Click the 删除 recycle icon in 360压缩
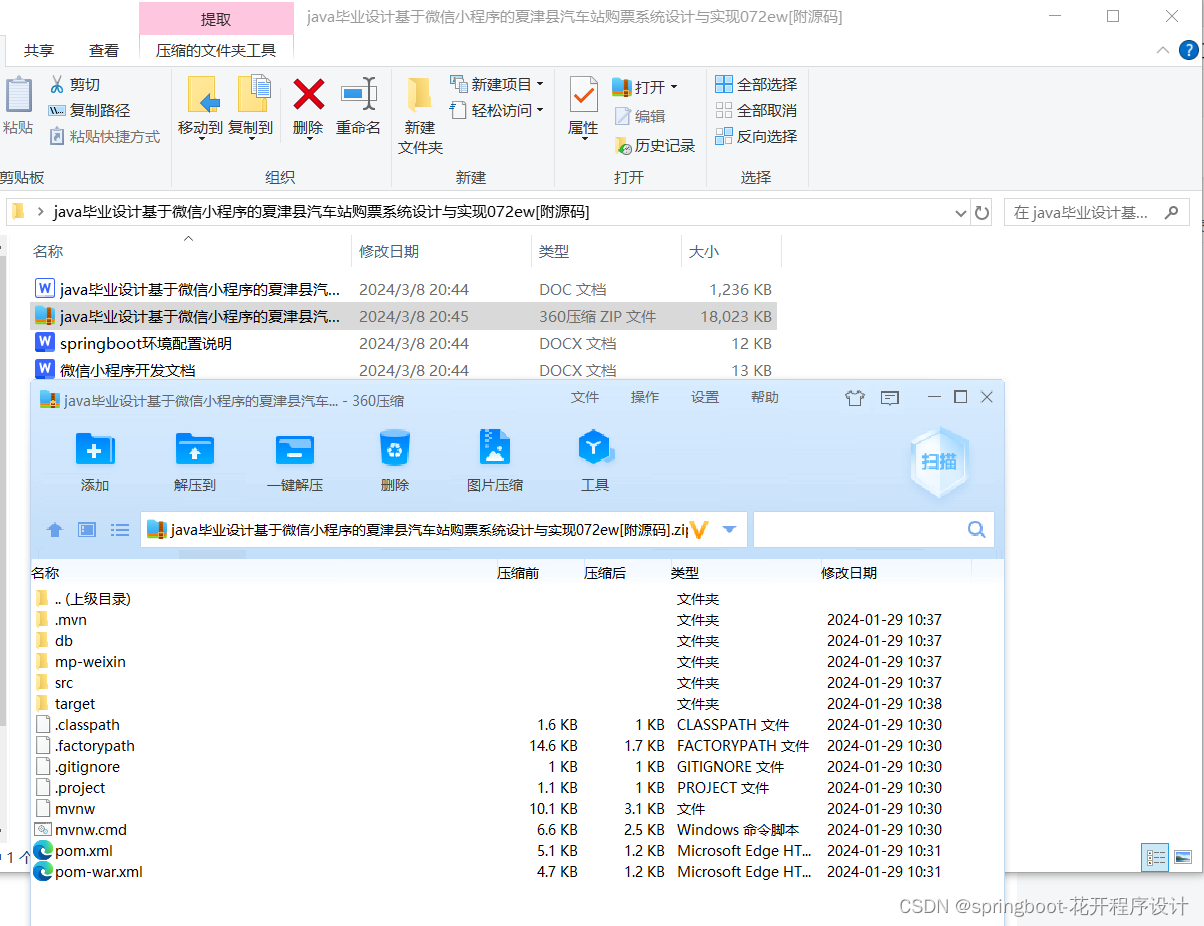This screenshot has width=1204, height=926. pos(395,448)
